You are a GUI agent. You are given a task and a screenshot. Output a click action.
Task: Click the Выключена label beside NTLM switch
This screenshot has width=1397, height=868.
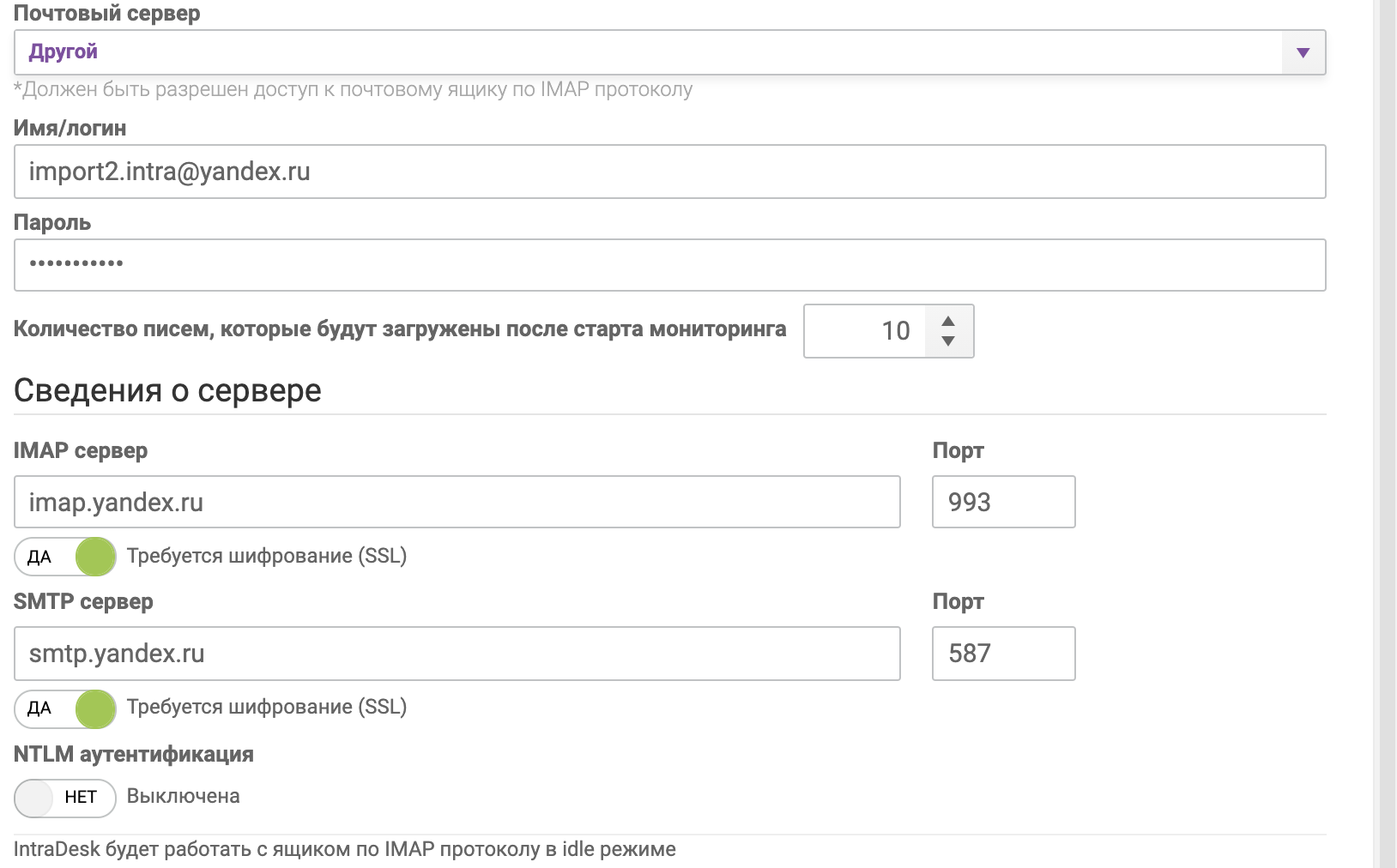[183, 796]
